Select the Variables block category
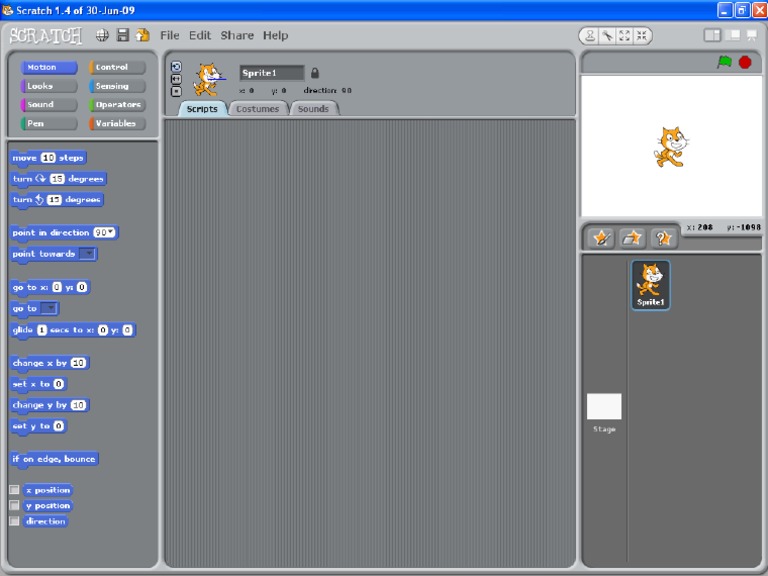This screenshot has height=576, width=768. click(x=118, y=123)
